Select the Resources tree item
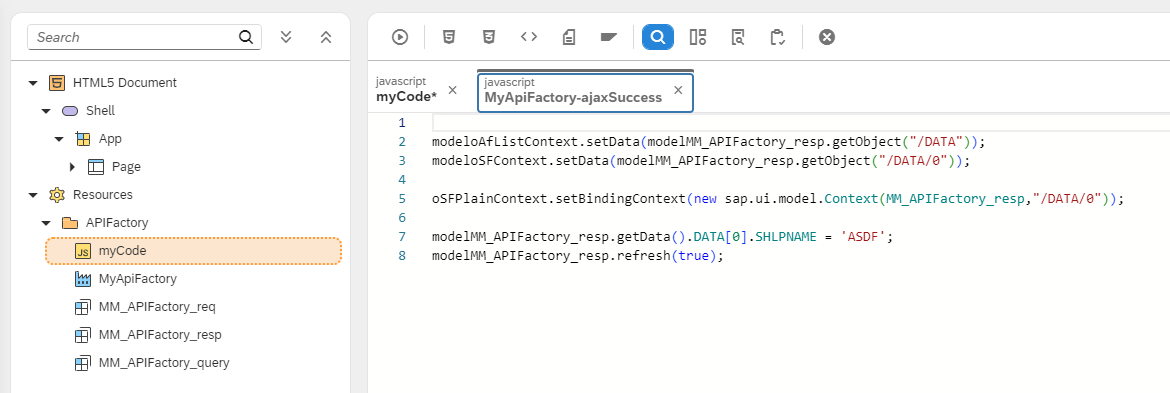 [x=103, y=195]
